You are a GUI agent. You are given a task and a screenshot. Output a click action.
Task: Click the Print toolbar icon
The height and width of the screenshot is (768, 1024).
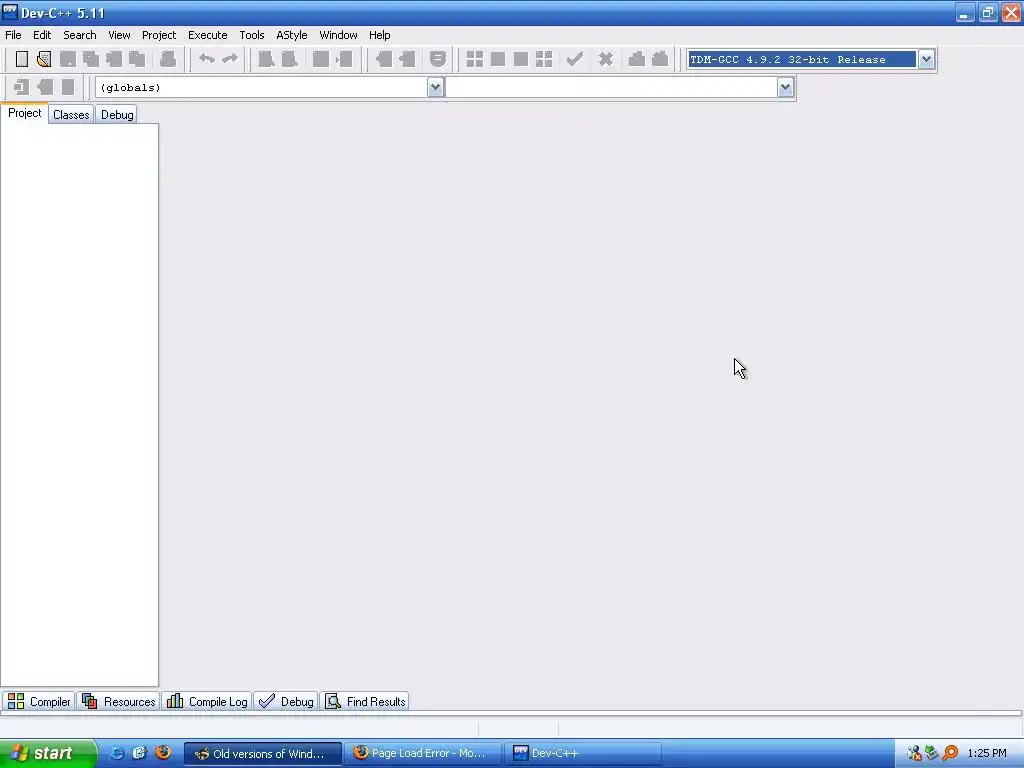coord(168,59)
